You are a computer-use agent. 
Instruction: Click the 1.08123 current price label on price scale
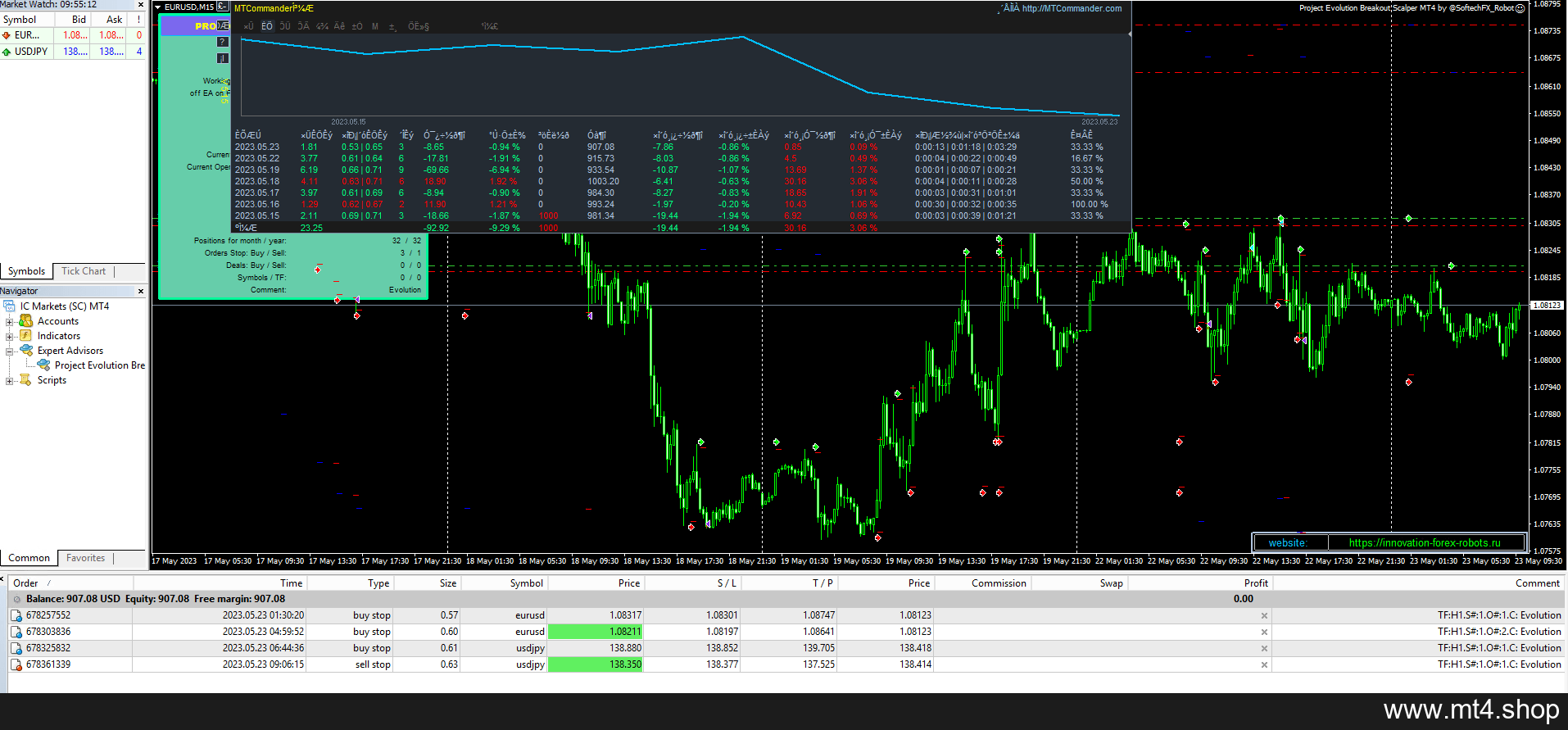[1547, 306]
